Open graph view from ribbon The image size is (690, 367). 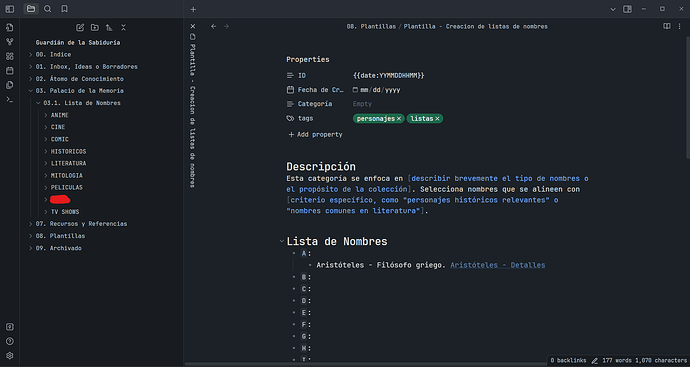[10, 42]
